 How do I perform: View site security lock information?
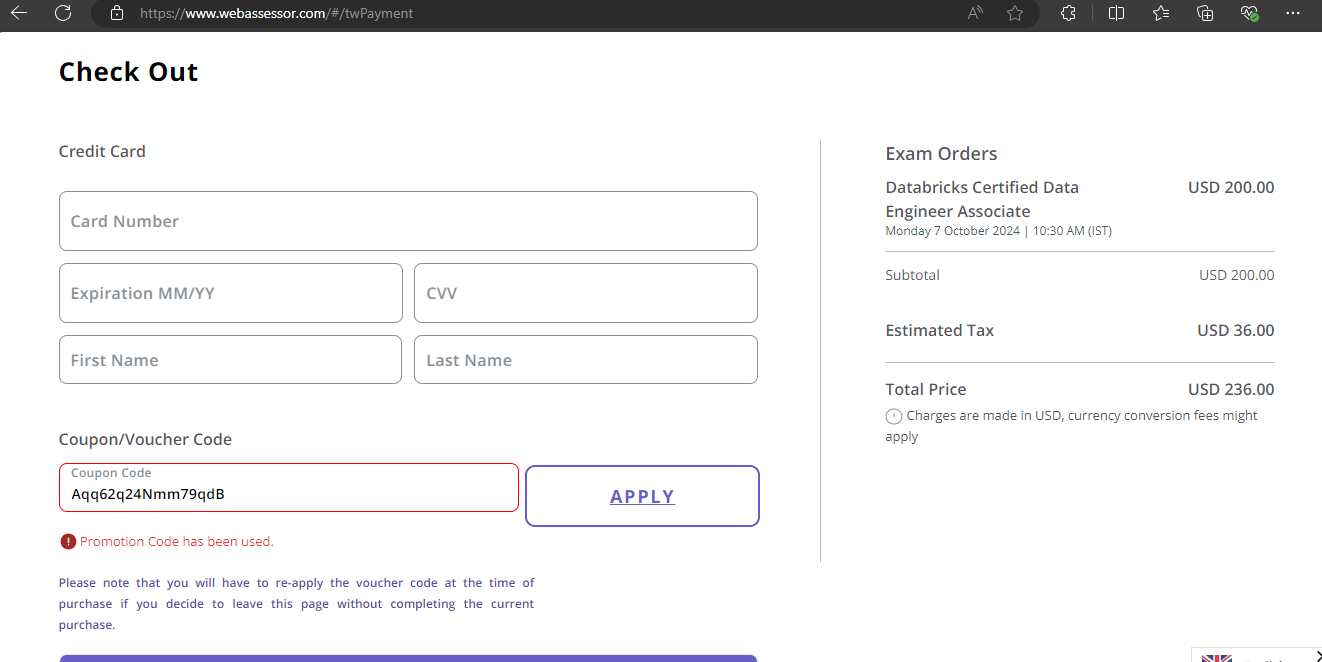click(x=117, y=13)
